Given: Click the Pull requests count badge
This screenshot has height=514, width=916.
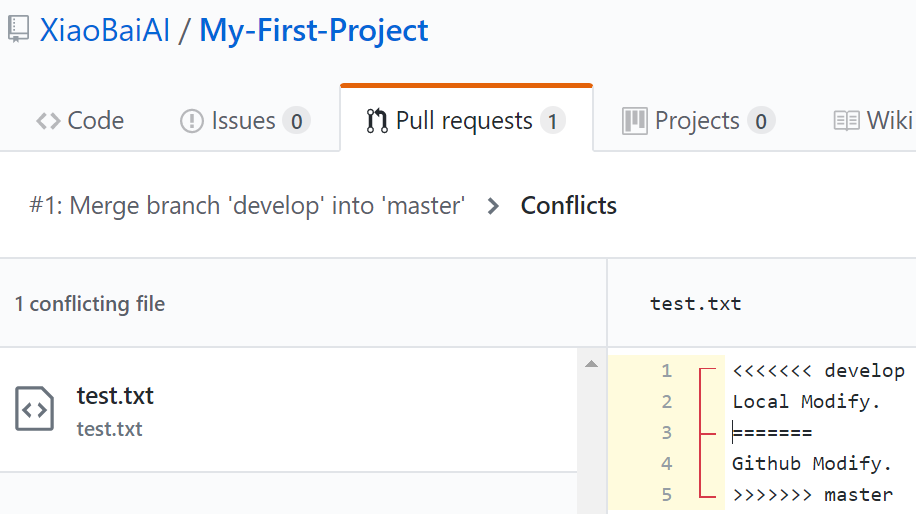Looking at the screenshot, I should tap(552, 121).
